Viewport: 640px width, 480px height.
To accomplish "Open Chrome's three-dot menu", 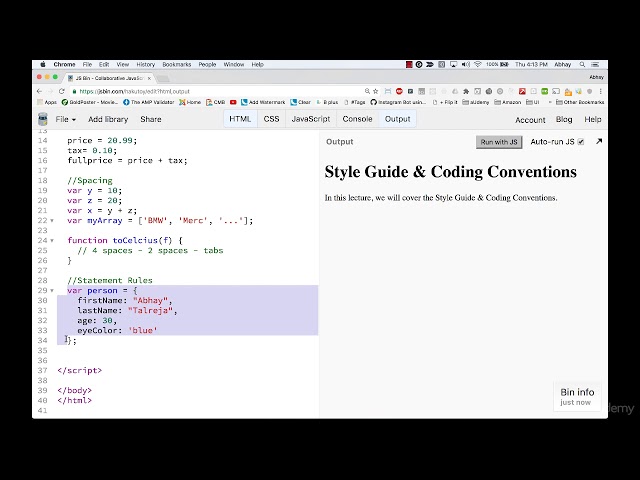I will 601,91.
